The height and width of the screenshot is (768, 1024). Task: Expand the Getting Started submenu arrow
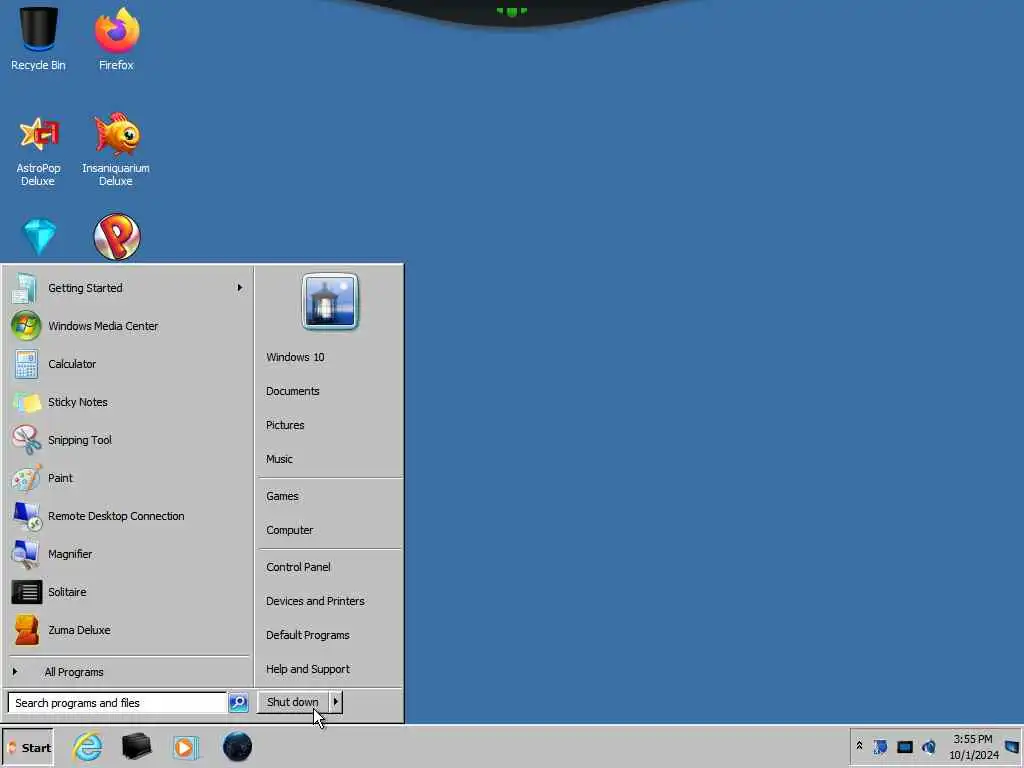(x=240, y=287)
